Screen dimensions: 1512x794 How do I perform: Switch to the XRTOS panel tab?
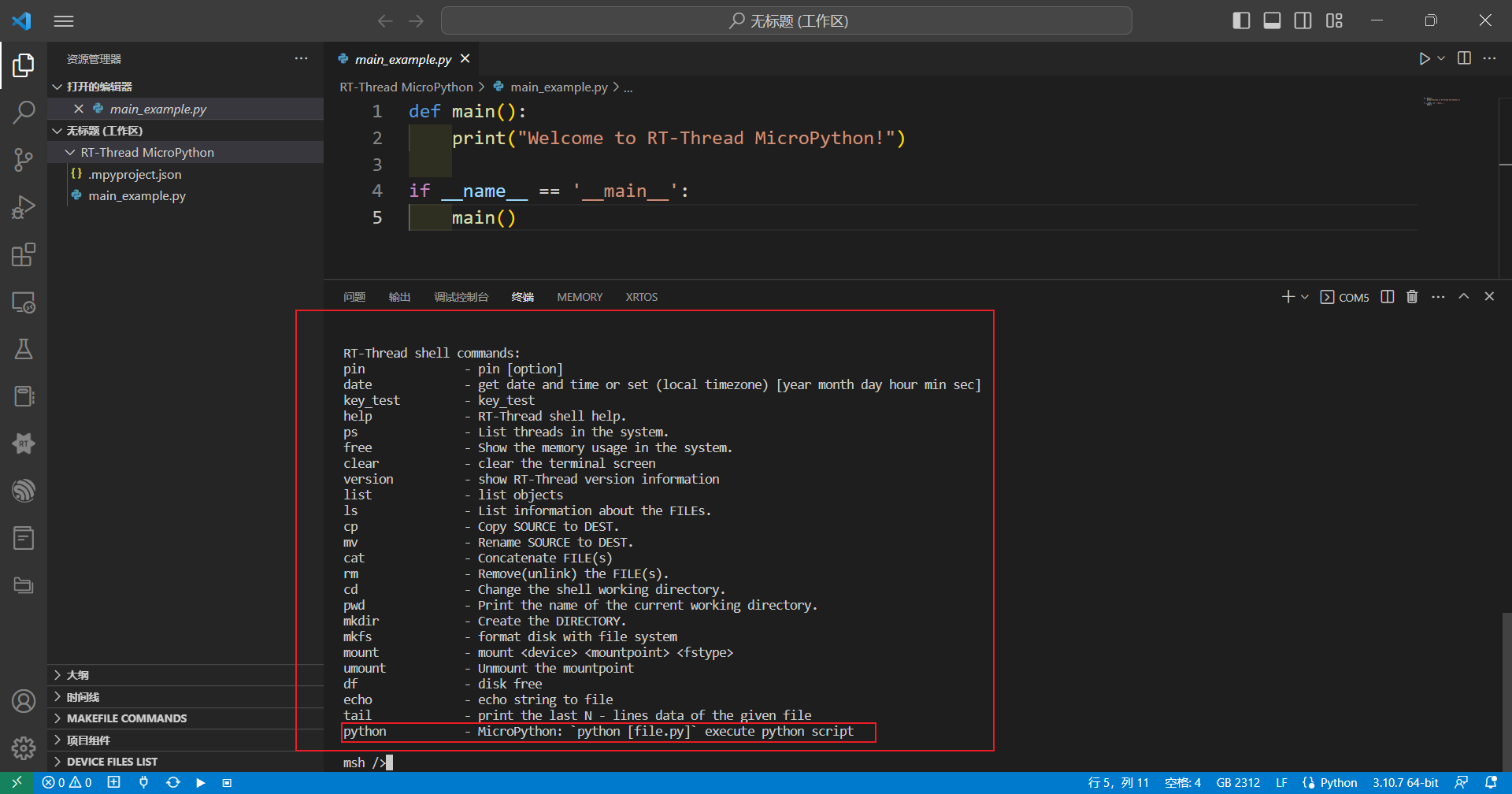click(642, 297)
